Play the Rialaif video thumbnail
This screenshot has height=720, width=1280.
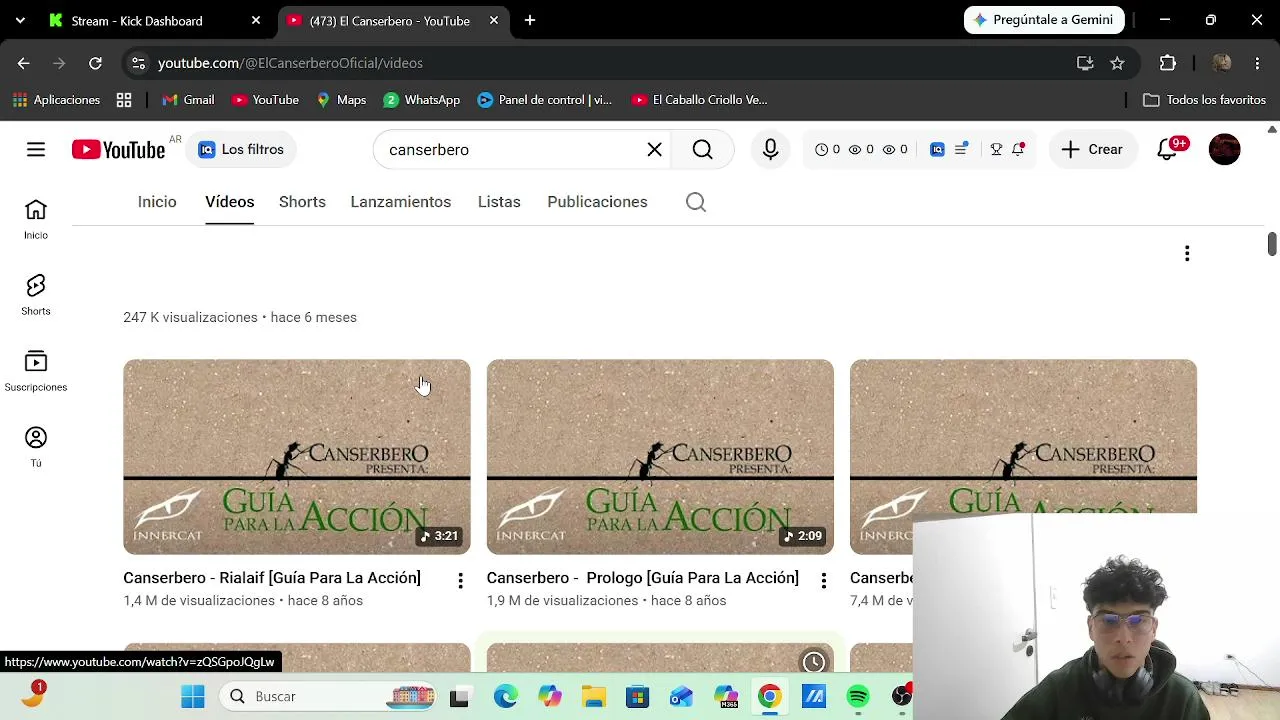296,457
